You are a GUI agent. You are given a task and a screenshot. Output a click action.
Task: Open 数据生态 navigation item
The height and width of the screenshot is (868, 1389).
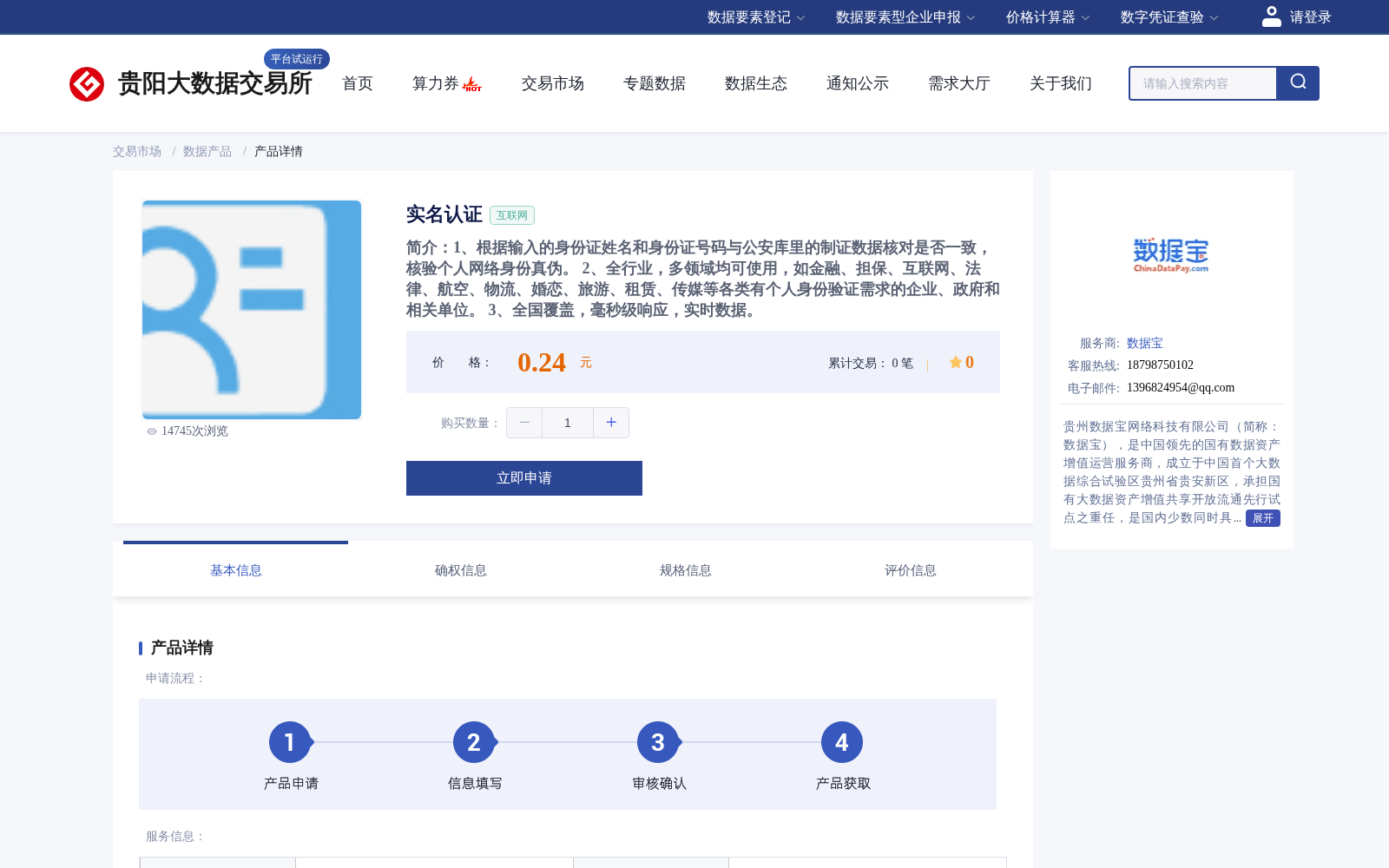point(756,83)
